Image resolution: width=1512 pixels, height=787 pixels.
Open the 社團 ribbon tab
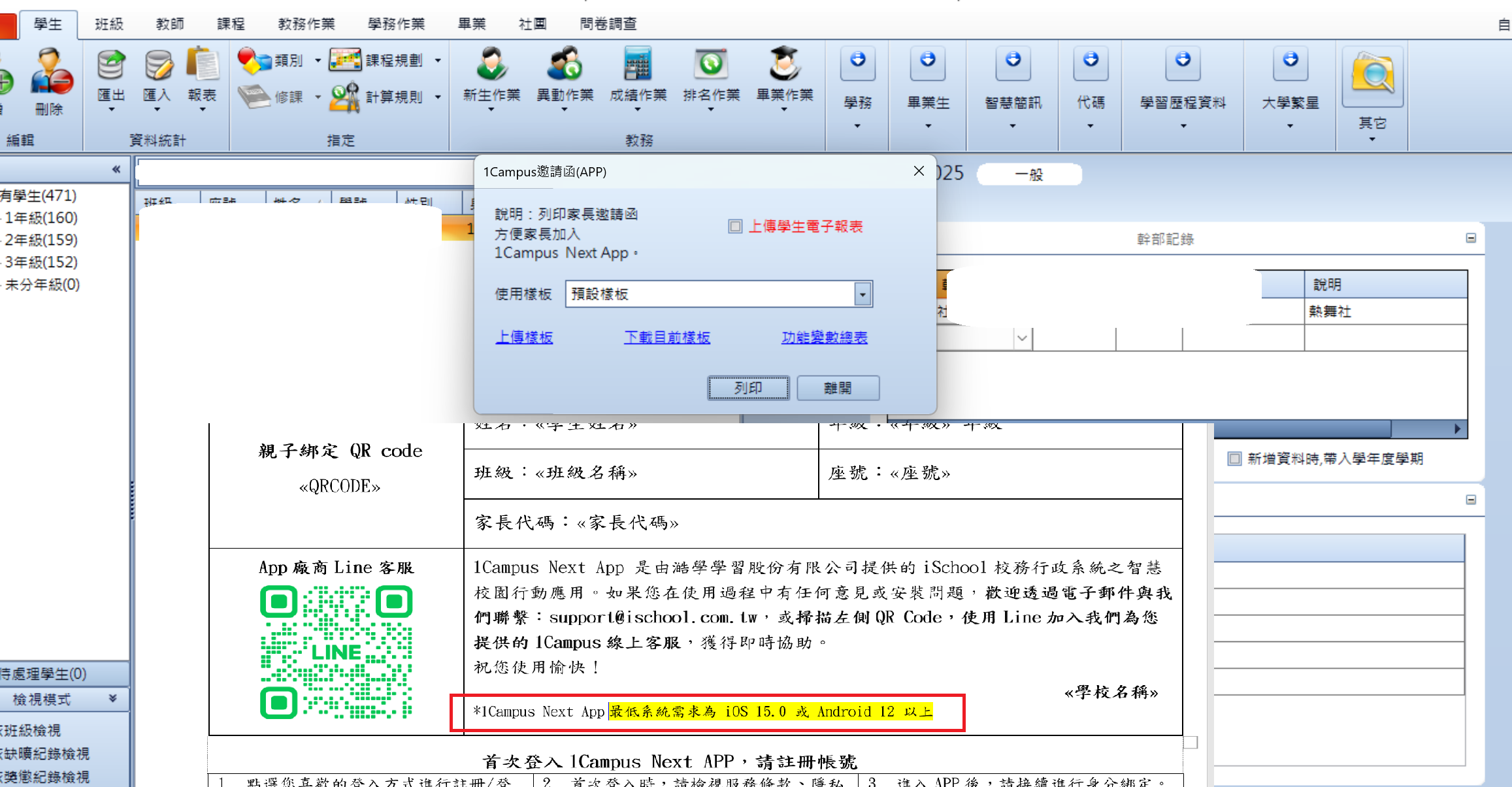533,24
